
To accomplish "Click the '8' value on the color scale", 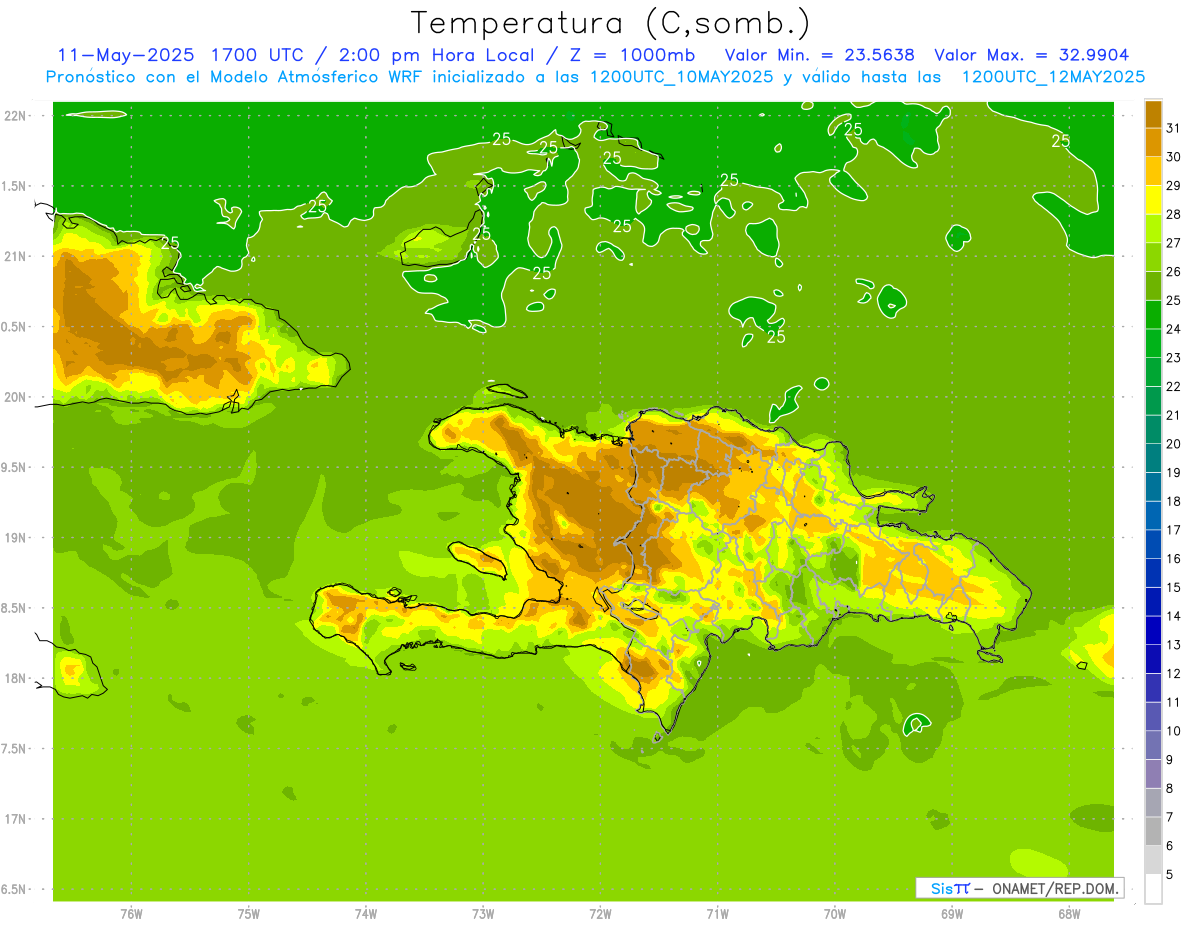I will click(x=1170, y=789).
